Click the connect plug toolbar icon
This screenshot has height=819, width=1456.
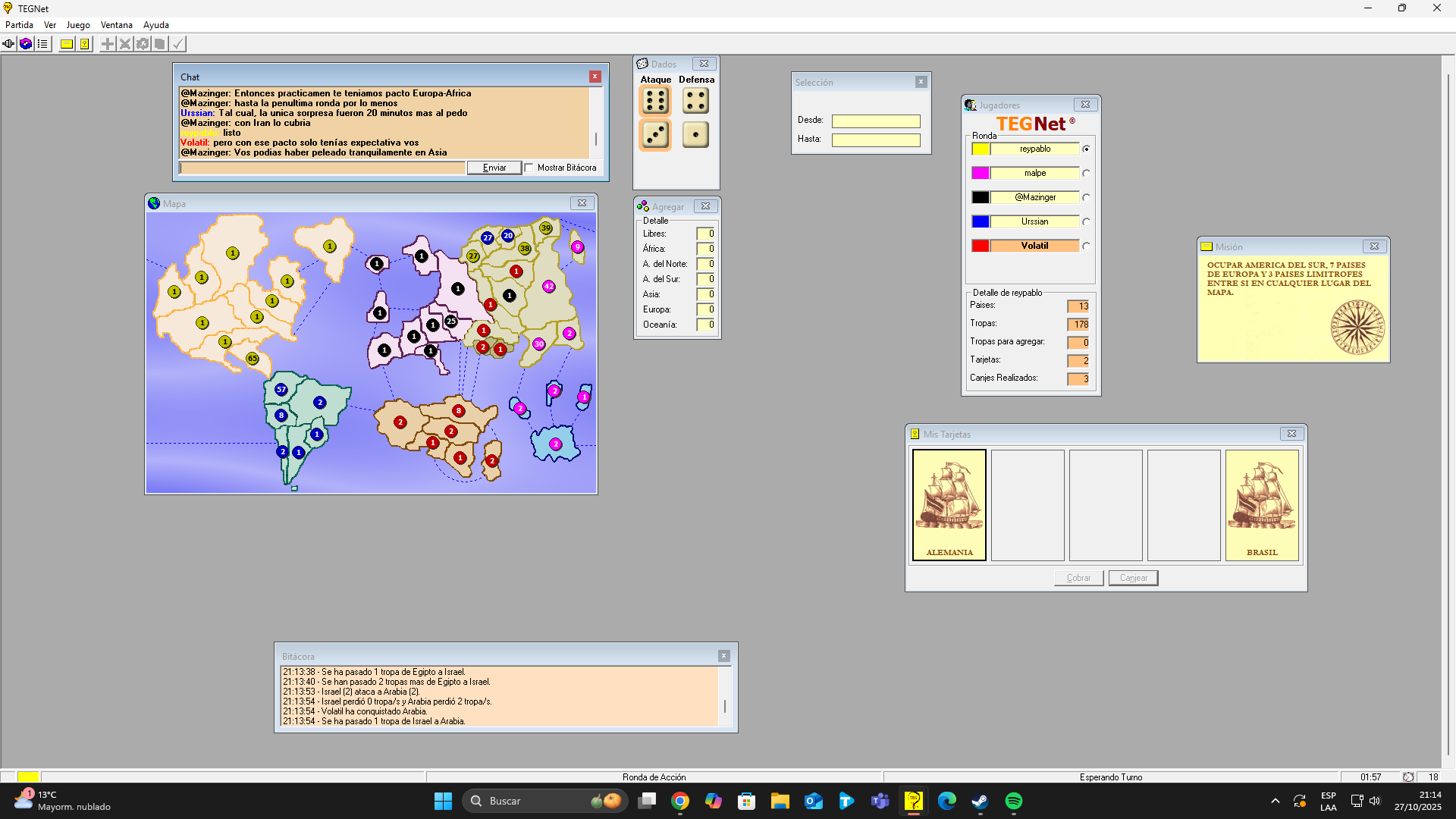coord(8,44)
